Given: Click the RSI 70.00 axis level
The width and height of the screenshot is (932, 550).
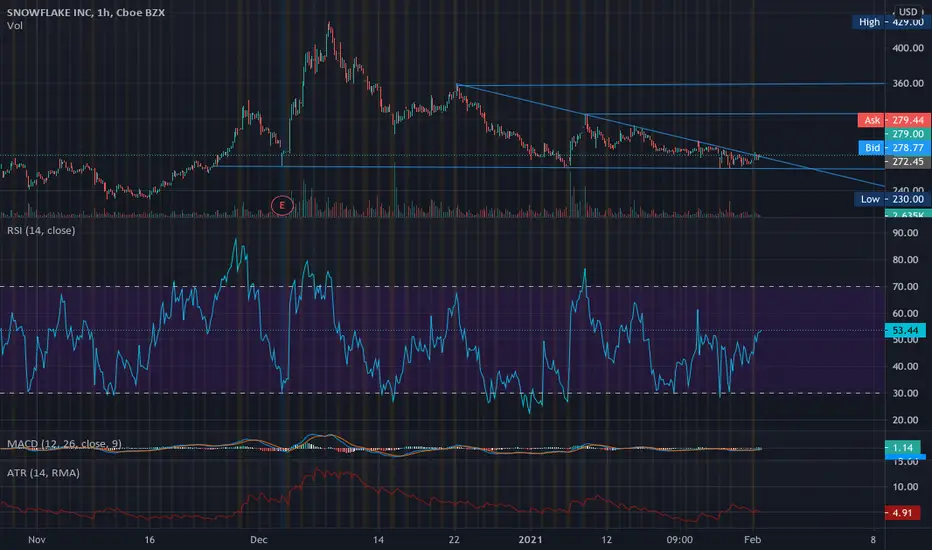Looking at the screenshot, I should point(905,287).
